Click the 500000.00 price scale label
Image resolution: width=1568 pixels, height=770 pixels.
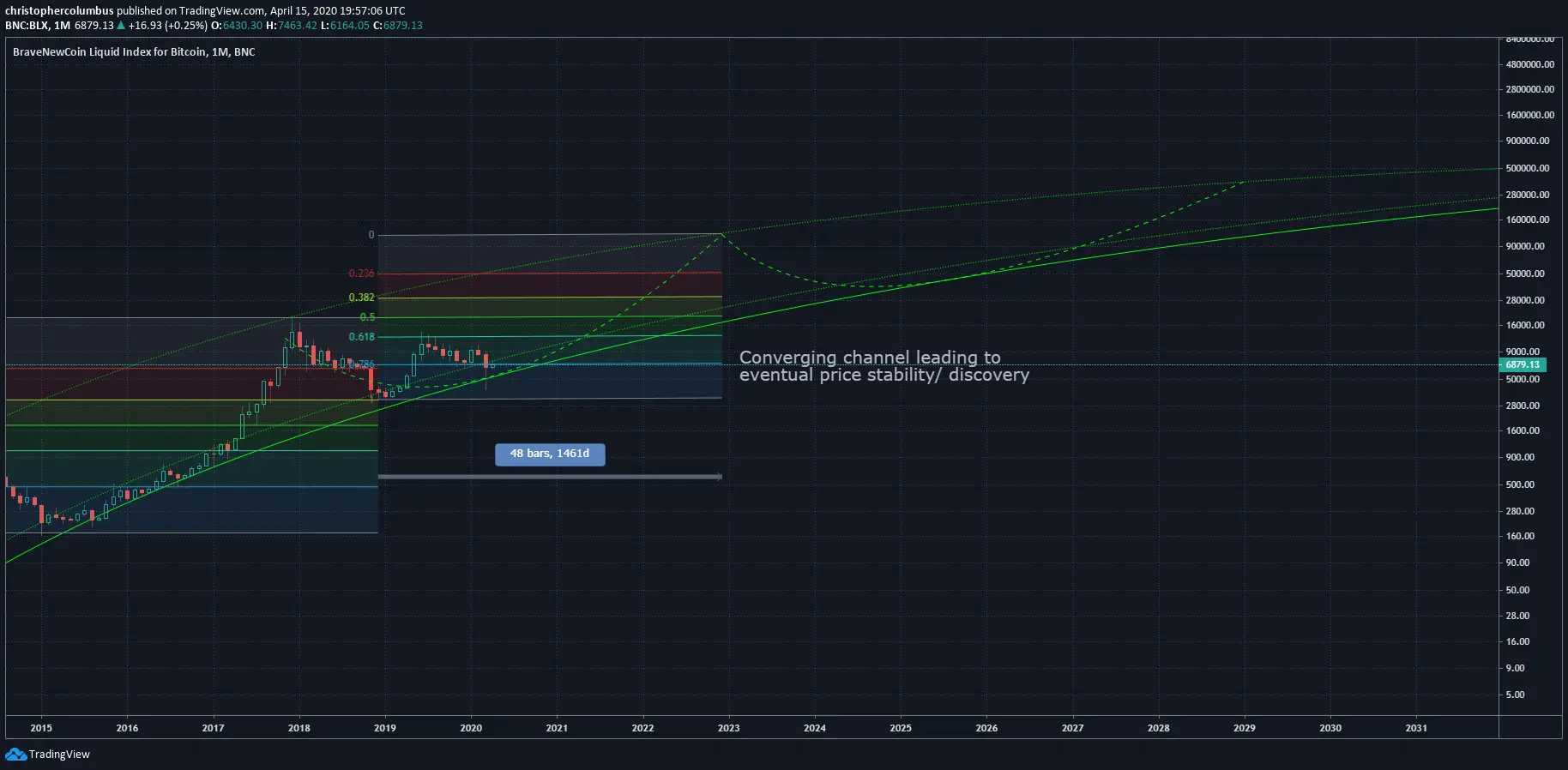pyautogui.click(x=1527, y=168)
